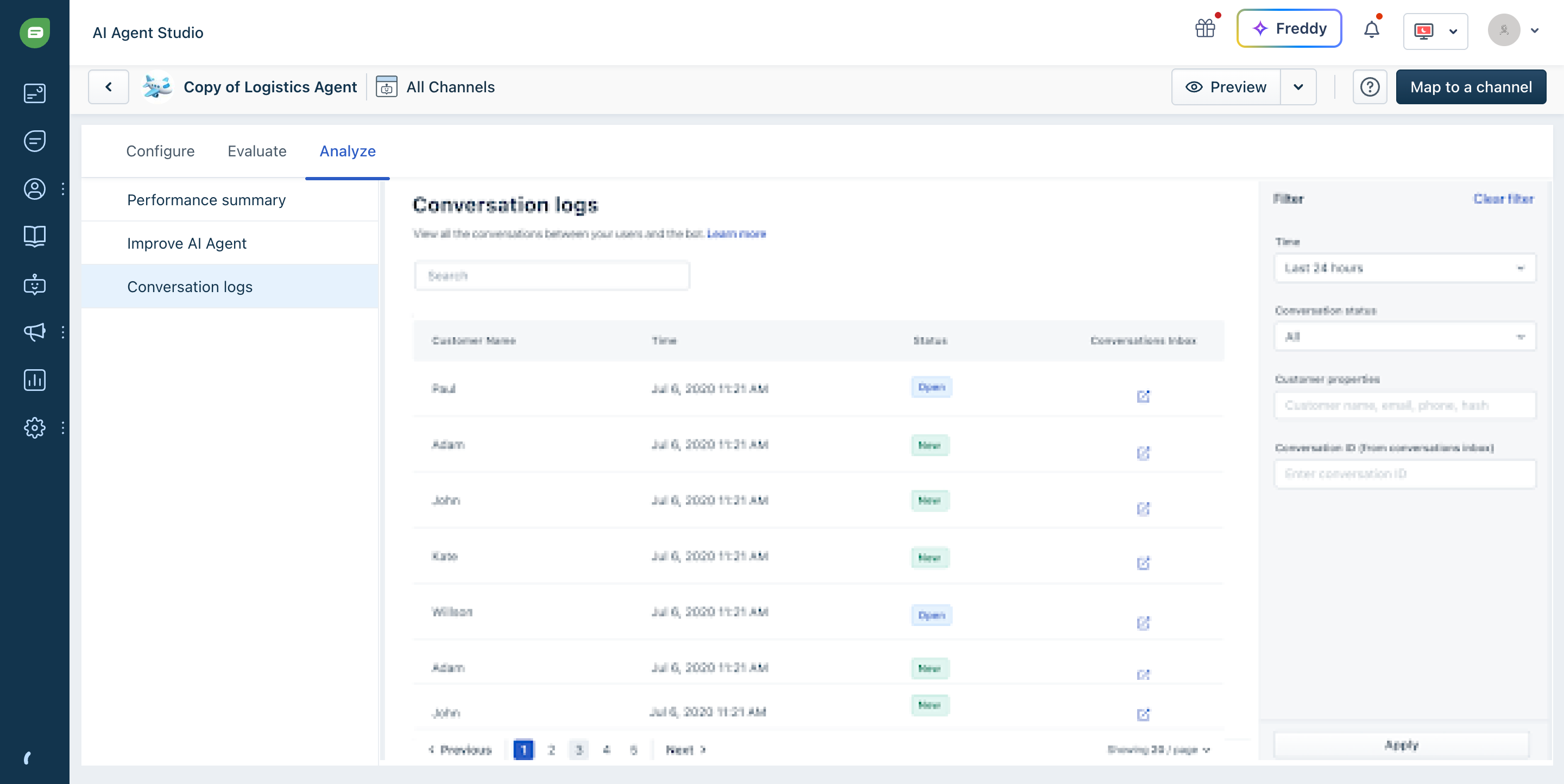Select Performance summary in side menu
Image resolution: width=1564 pixels, height=784 pixels.
click(x=206, y=200)
